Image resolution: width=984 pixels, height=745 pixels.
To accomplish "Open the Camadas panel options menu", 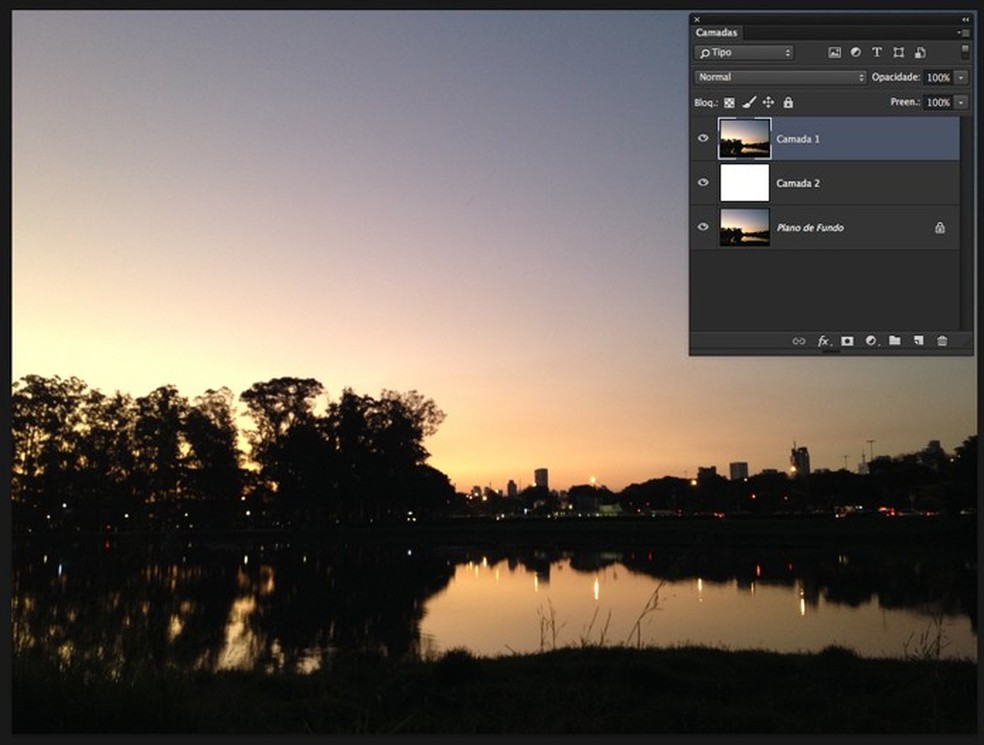I will pyautogui.click(x=964, y=33).
